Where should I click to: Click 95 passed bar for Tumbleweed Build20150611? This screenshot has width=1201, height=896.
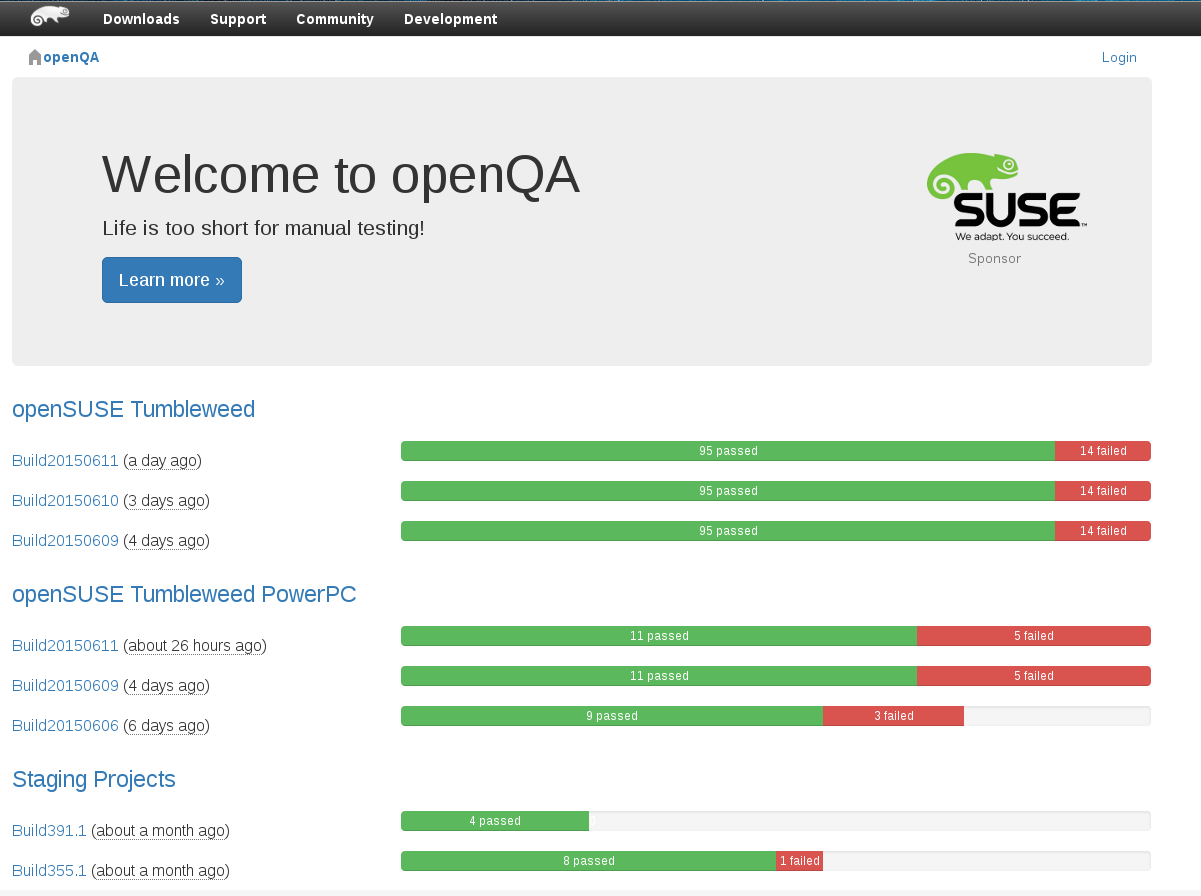click(x=728, y=451)
